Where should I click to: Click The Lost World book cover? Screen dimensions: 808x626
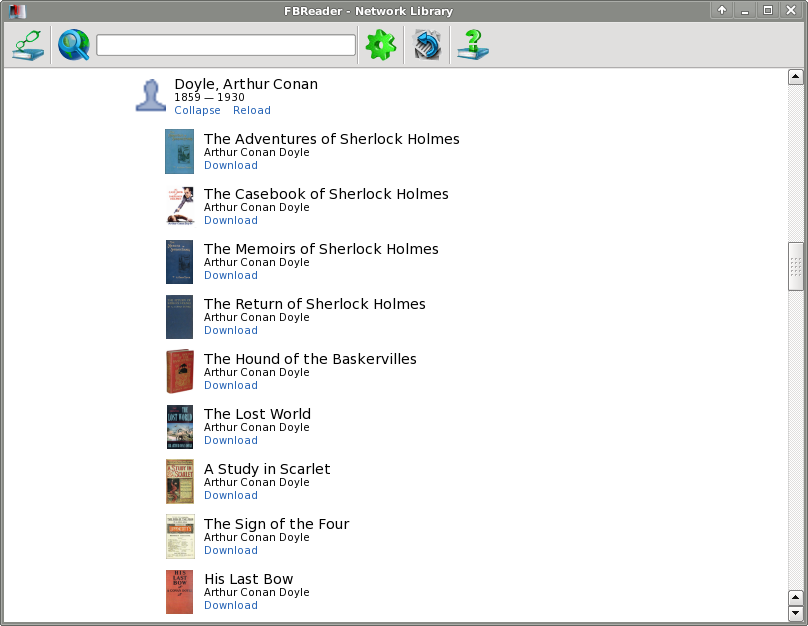point(180,427)
